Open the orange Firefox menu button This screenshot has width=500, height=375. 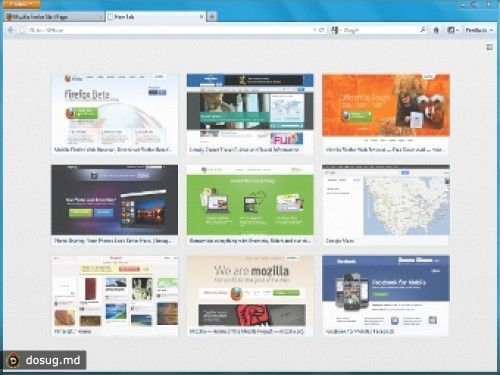(x=21, y=4)
